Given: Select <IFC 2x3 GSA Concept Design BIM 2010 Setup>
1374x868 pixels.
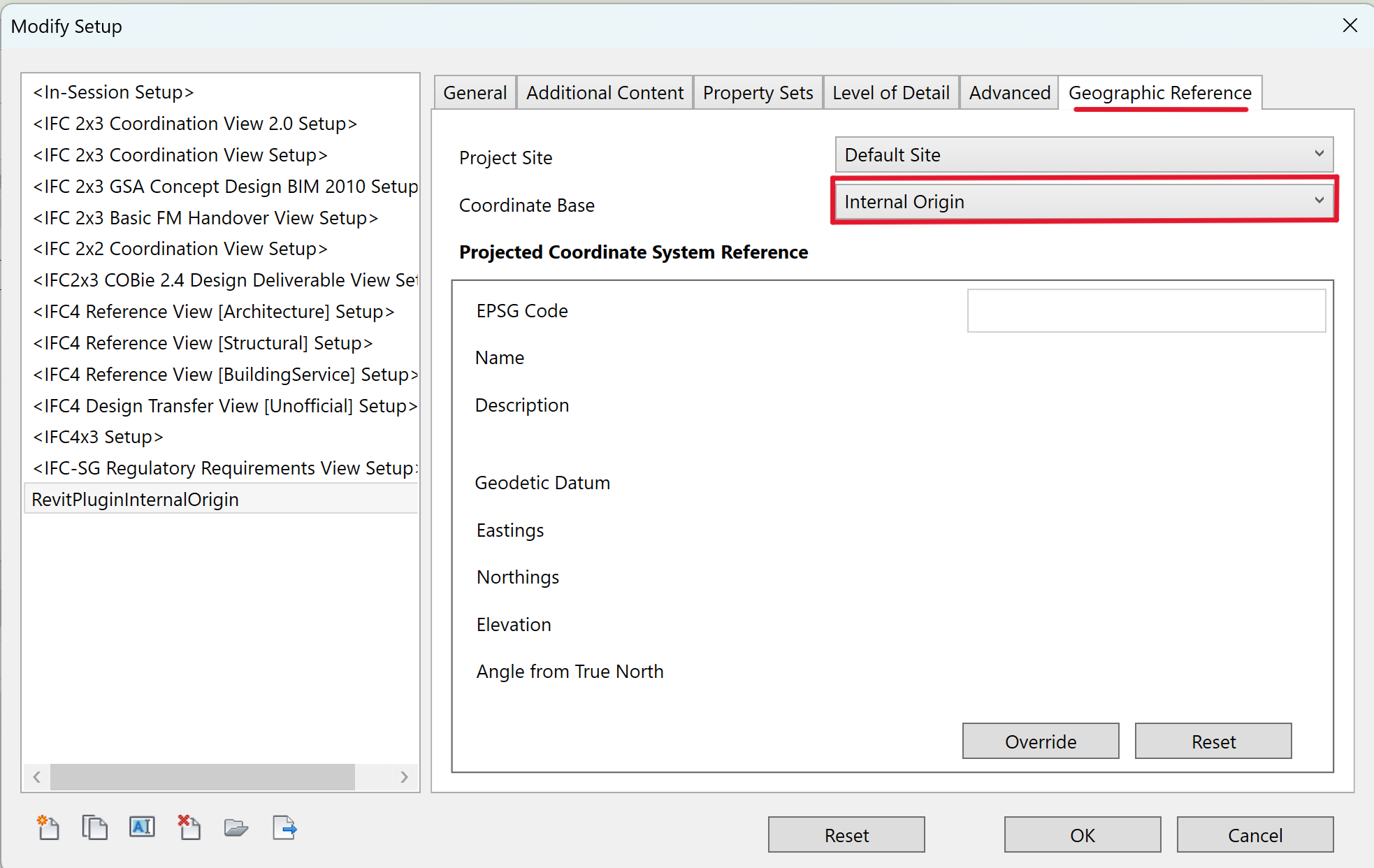Looking at the screenshot, I should [x=221, y=187].
